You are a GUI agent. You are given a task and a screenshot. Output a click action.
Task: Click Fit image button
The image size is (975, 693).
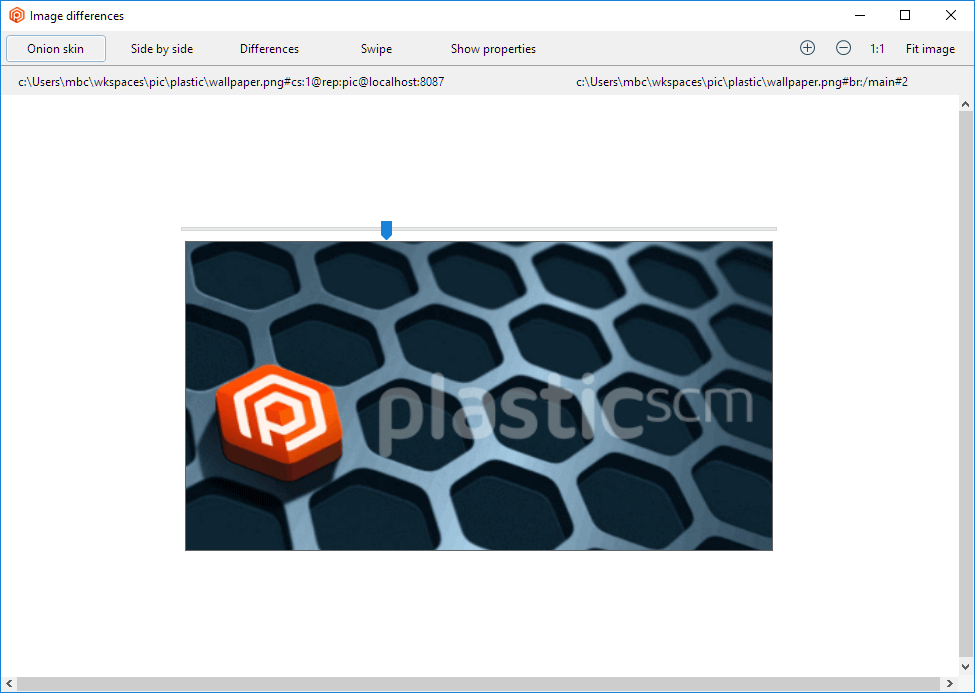click(x=930, y=49)
